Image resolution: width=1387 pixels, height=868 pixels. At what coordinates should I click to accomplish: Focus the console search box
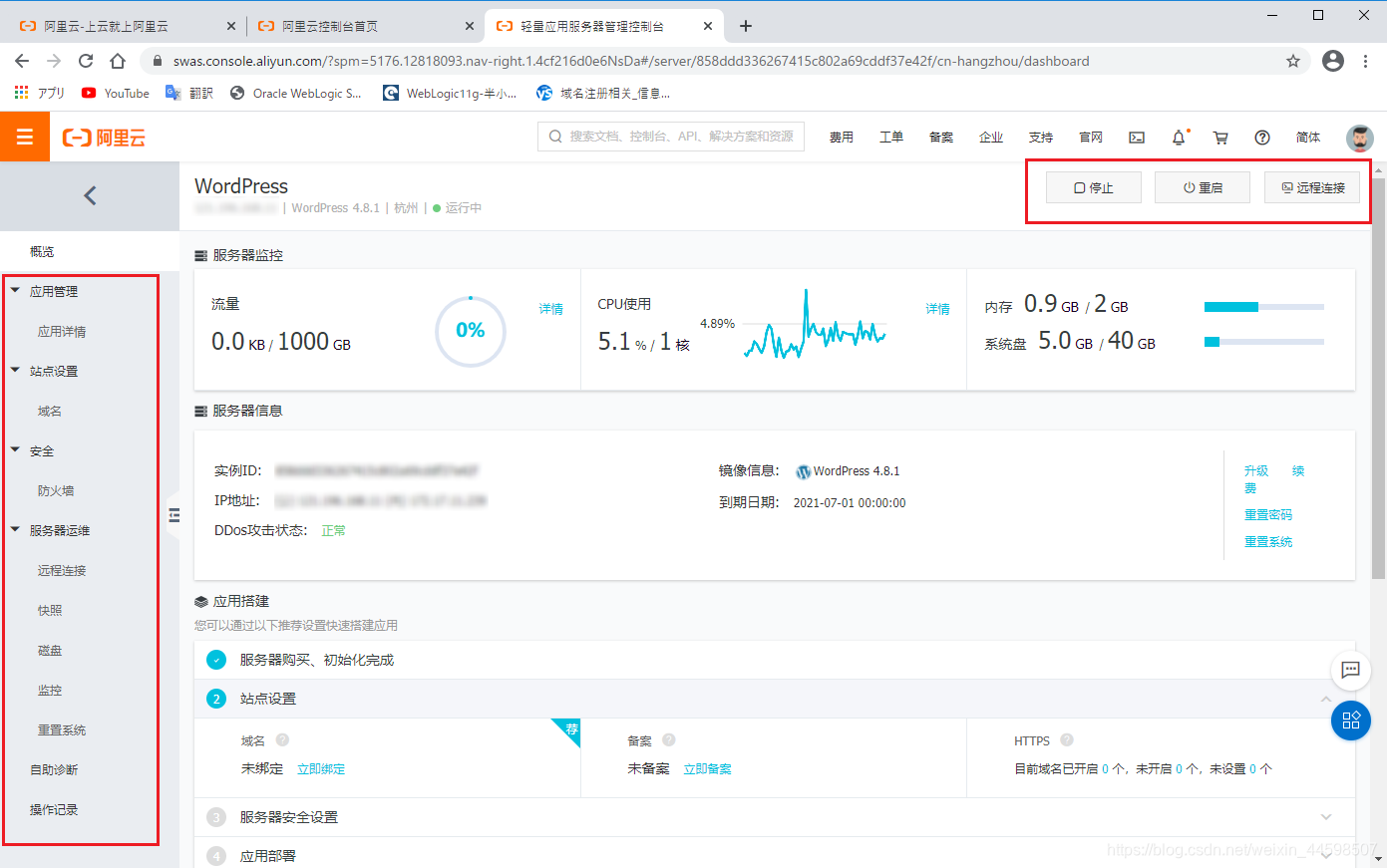pos(671,137)
